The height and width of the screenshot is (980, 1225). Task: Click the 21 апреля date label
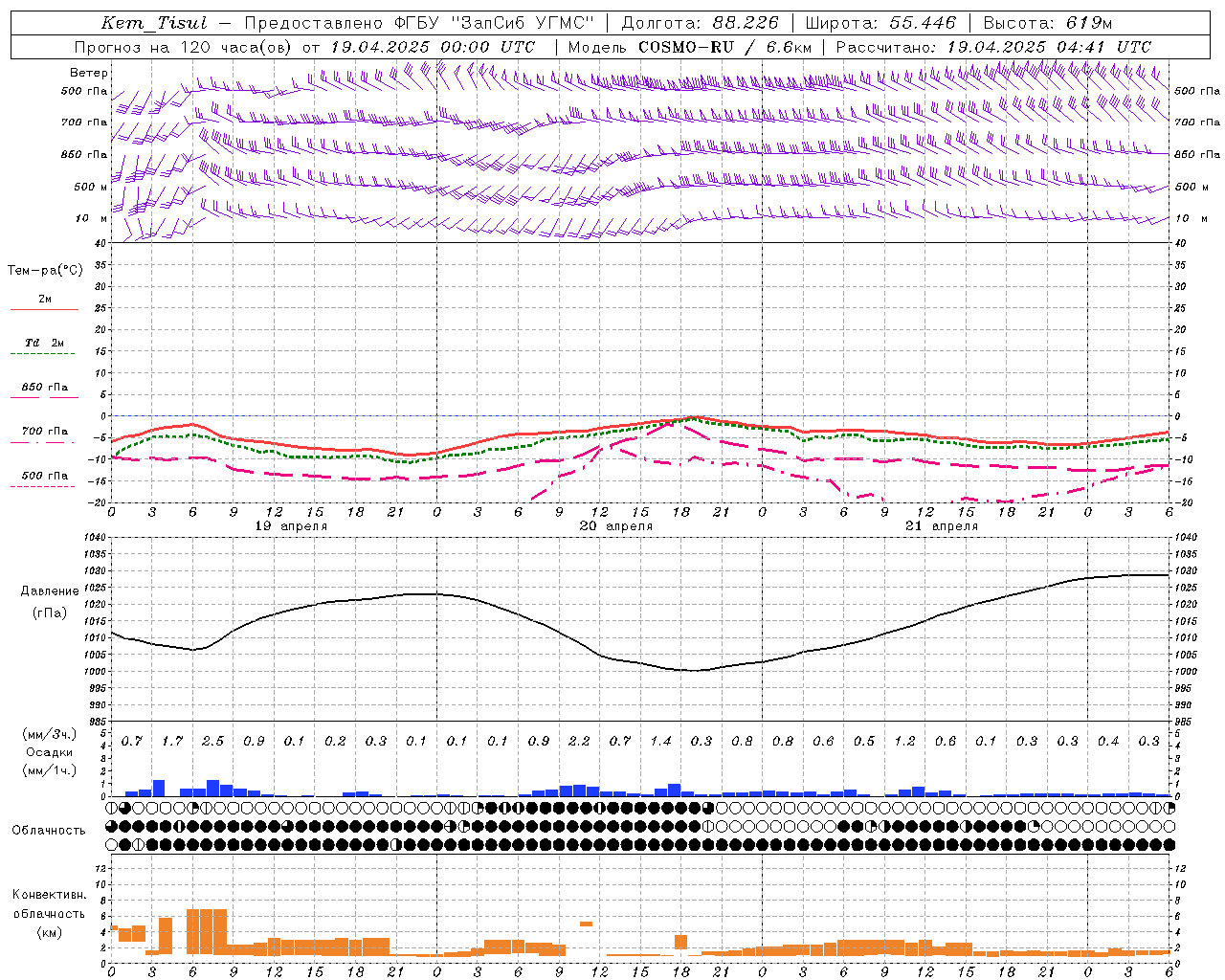click(x=942, y=526)
